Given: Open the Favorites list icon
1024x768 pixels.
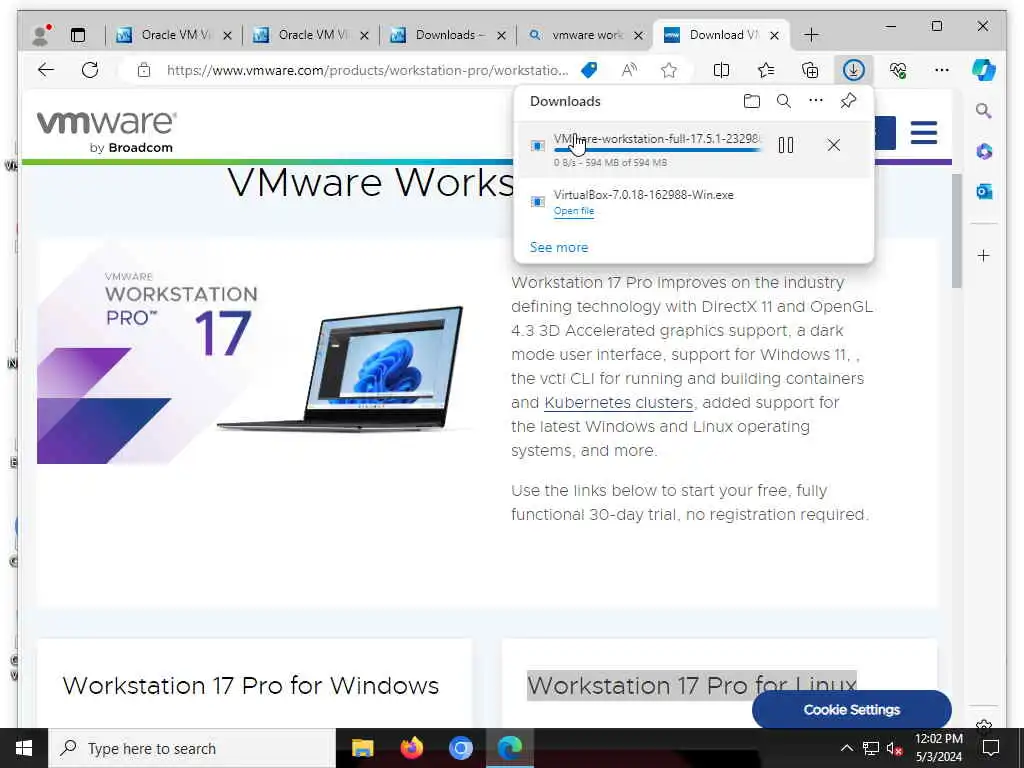Looking at the screenshot, I should point(766,70).
